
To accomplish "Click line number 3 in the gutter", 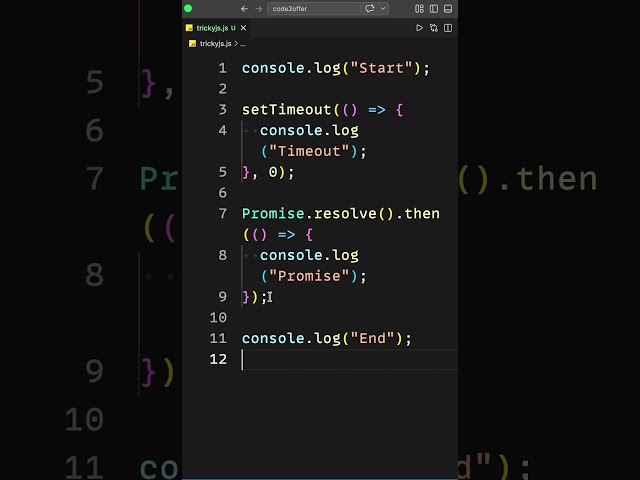I will 222,109.
